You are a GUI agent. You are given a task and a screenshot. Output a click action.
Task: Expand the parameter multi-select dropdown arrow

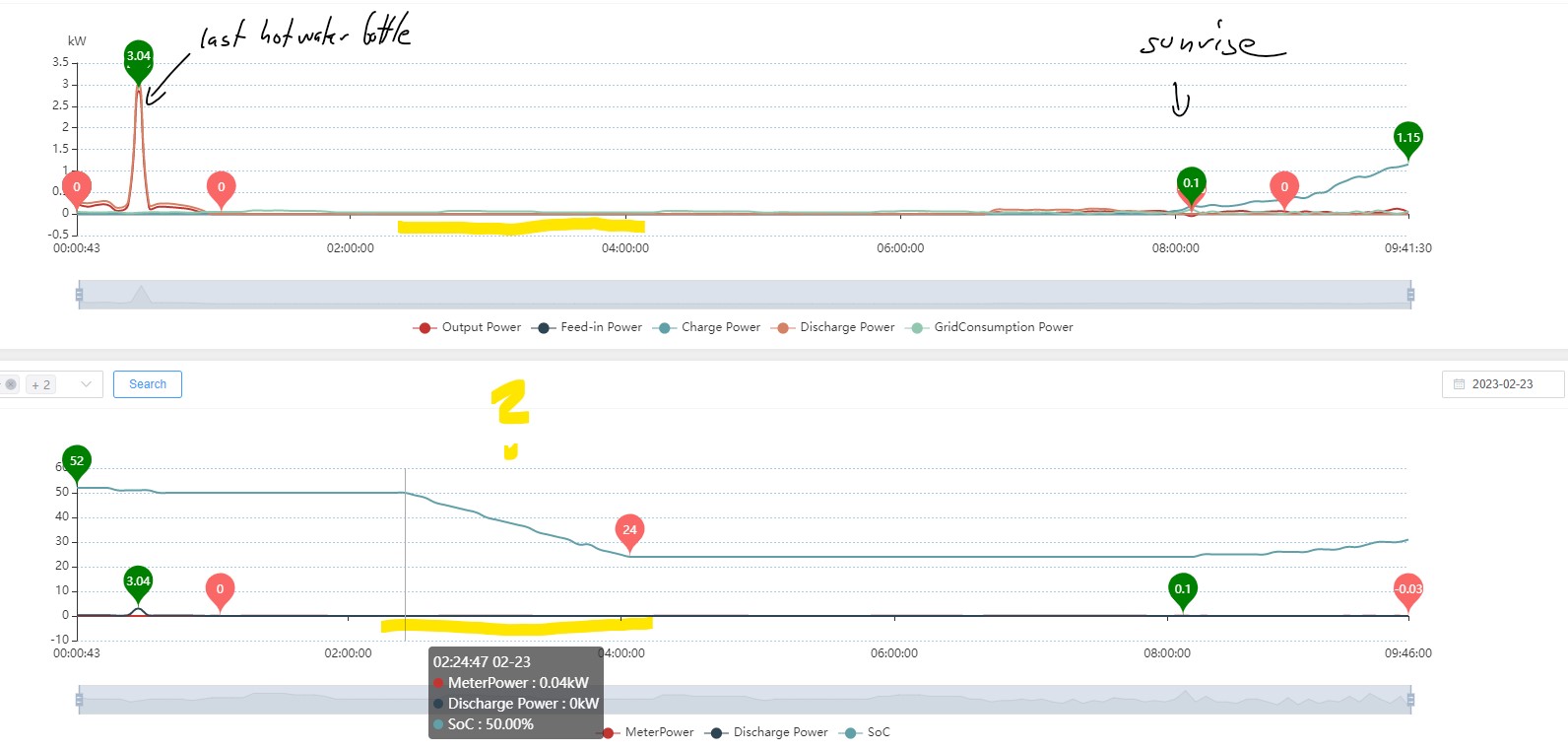(86, 384)
